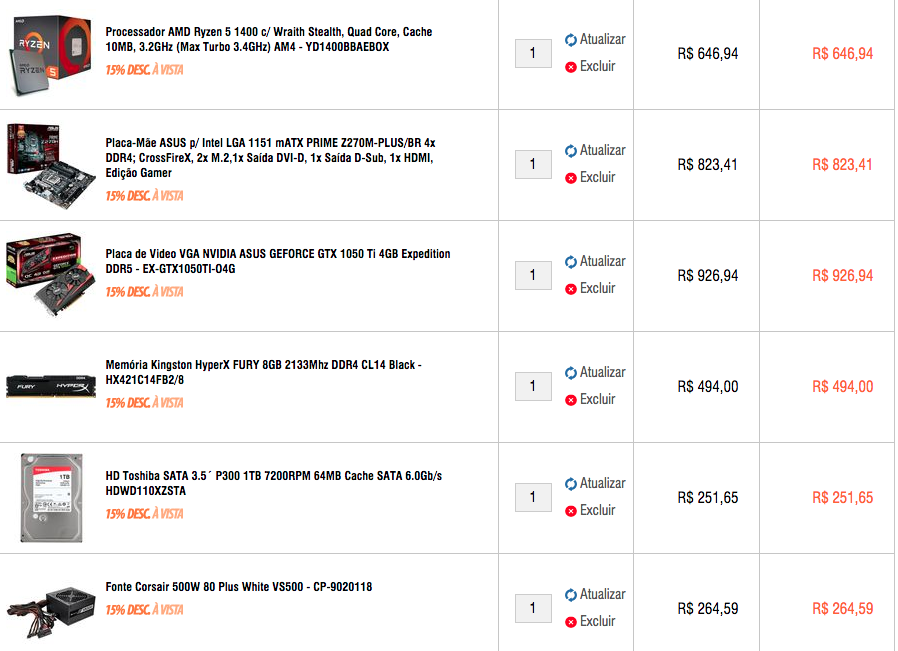Screen dimensions: 898x651
Task: Click the refresh icon for Kingston HyperX memory
Action: click(570, 373)
